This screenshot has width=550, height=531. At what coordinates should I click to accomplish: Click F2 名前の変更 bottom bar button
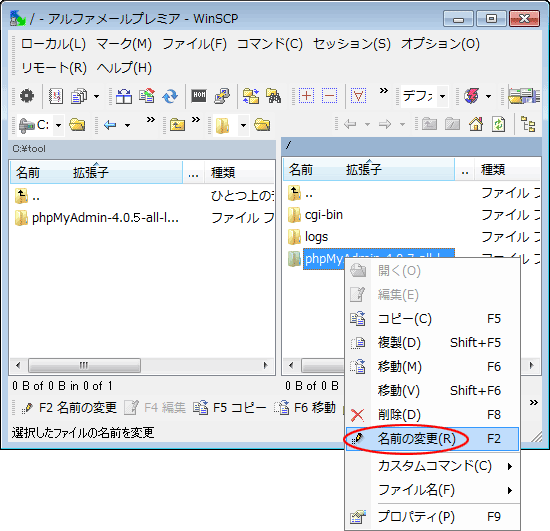click(x=69, y=408)
